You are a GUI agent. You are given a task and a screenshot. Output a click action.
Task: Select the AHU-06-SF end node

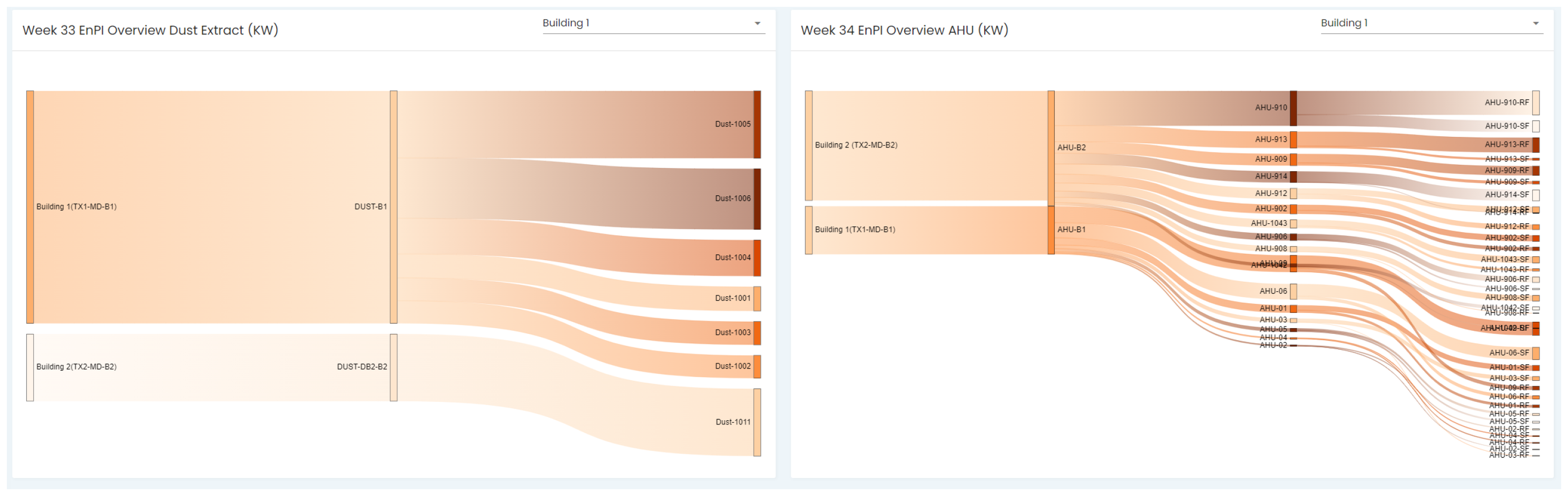tap(1536, 353)
